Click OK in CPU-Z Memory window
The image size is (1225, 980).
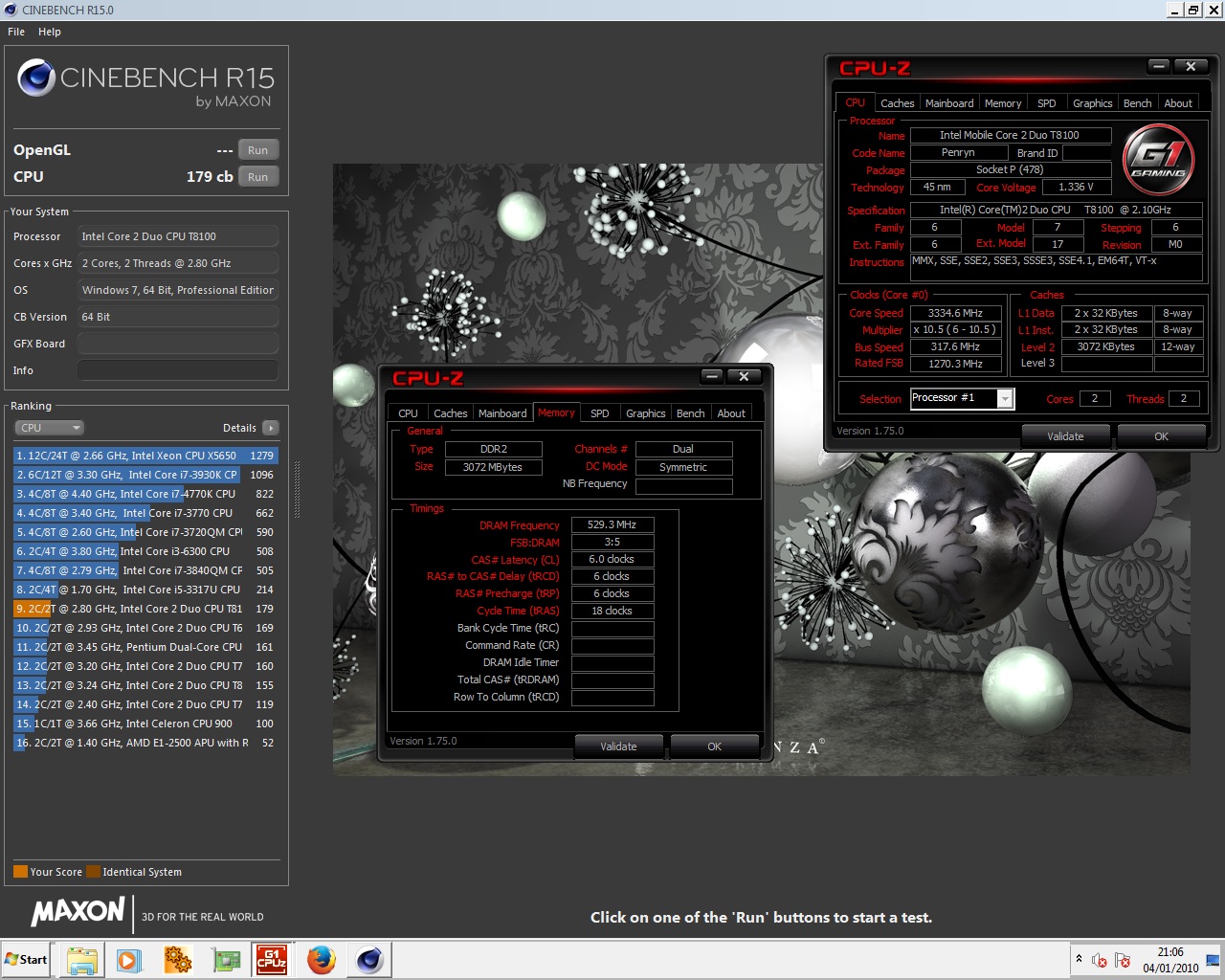(714, 746)
